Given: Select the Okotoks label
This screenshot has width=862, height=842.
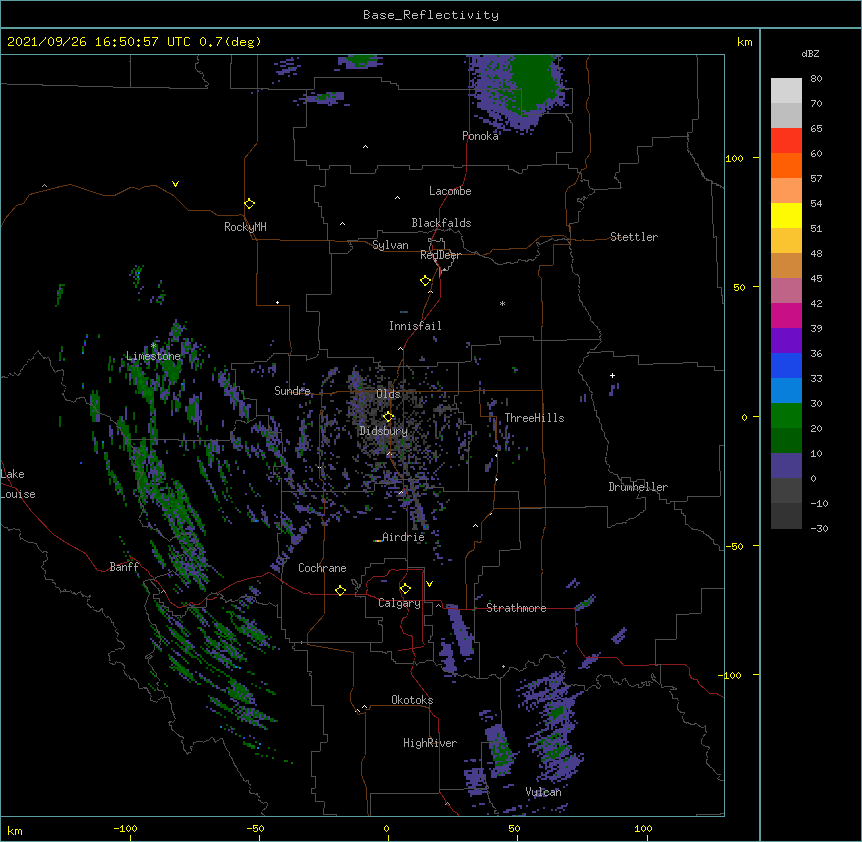Looking at the screenshot, I should point(412,700).
